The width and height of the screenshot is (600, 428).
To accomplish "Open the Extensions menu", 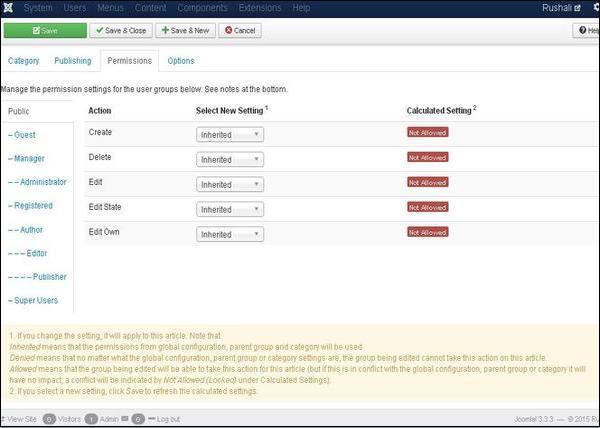I will point(260,8).
